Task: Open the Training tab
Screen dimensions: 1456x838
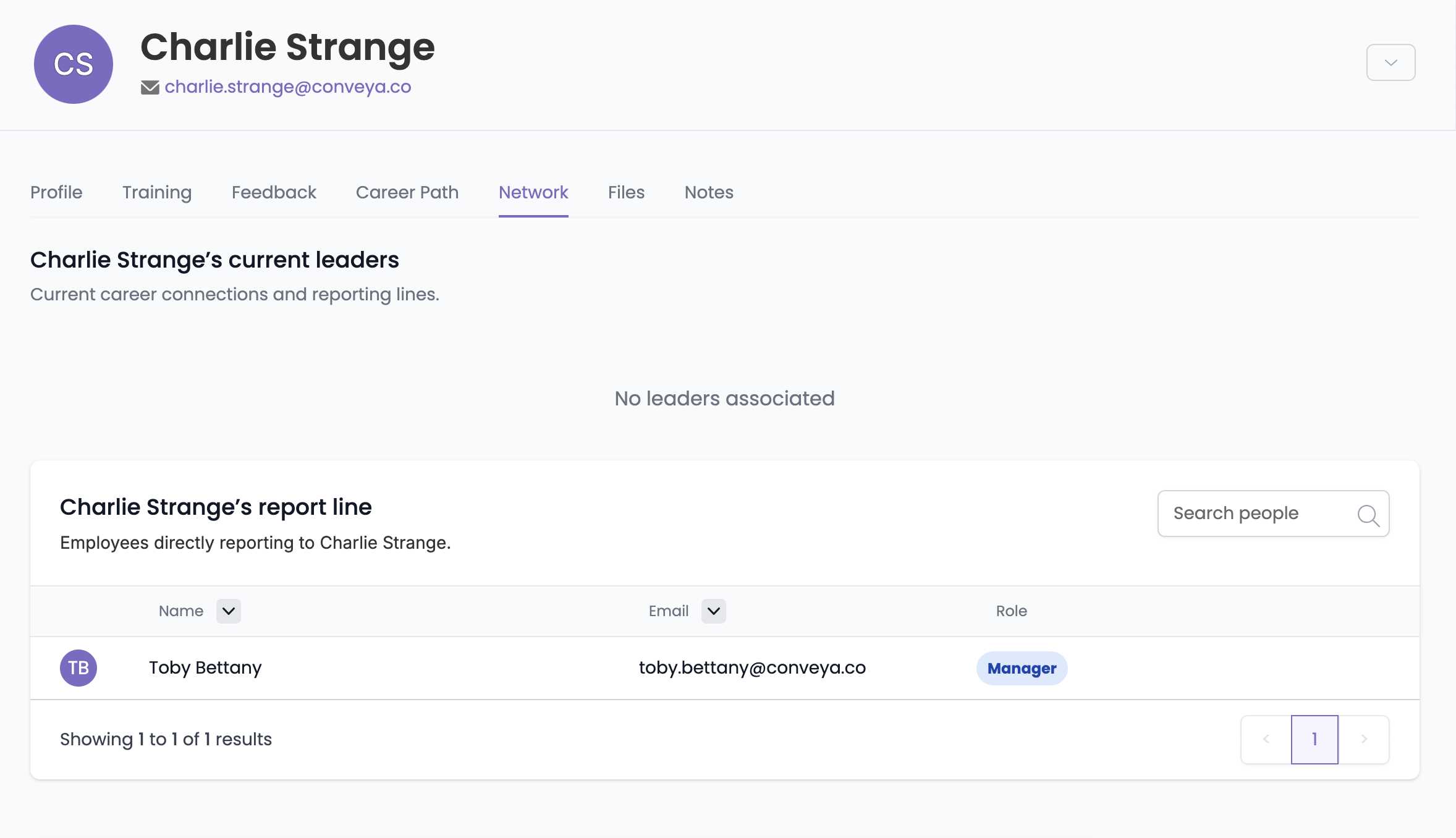Action: pyautogui.click(x=157, y=192)
